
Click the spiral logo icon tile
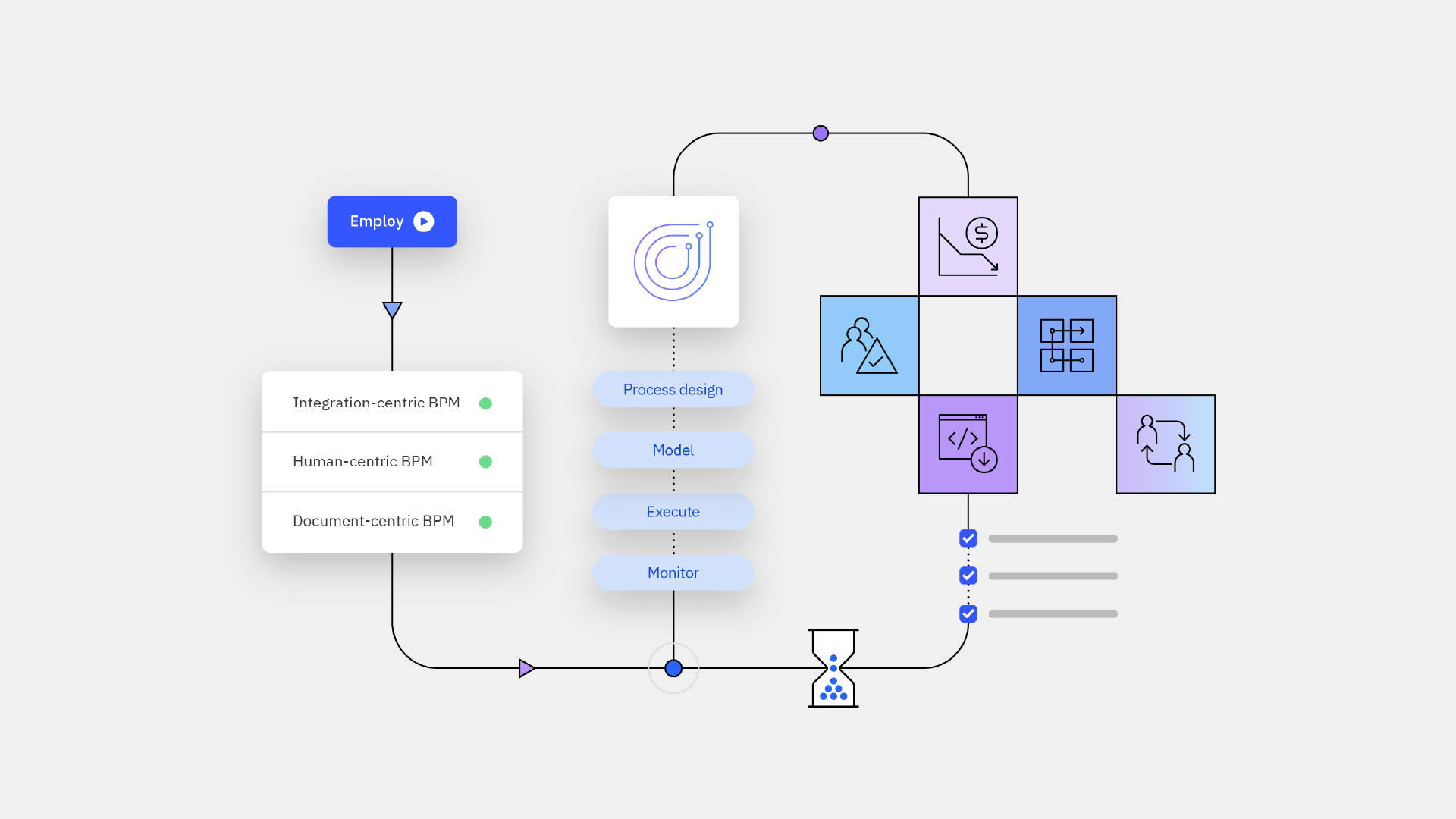(x=673, y=262)
